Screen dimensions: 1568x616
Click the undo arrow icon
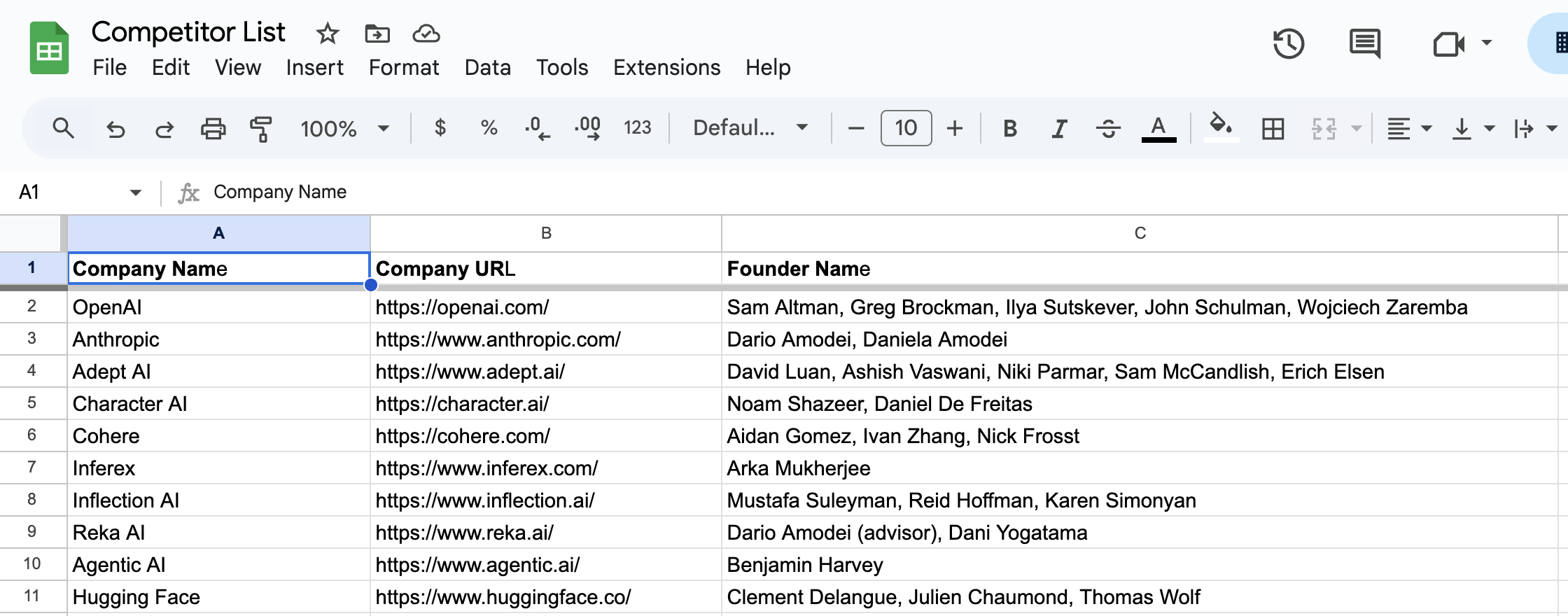tap(115, 129)
